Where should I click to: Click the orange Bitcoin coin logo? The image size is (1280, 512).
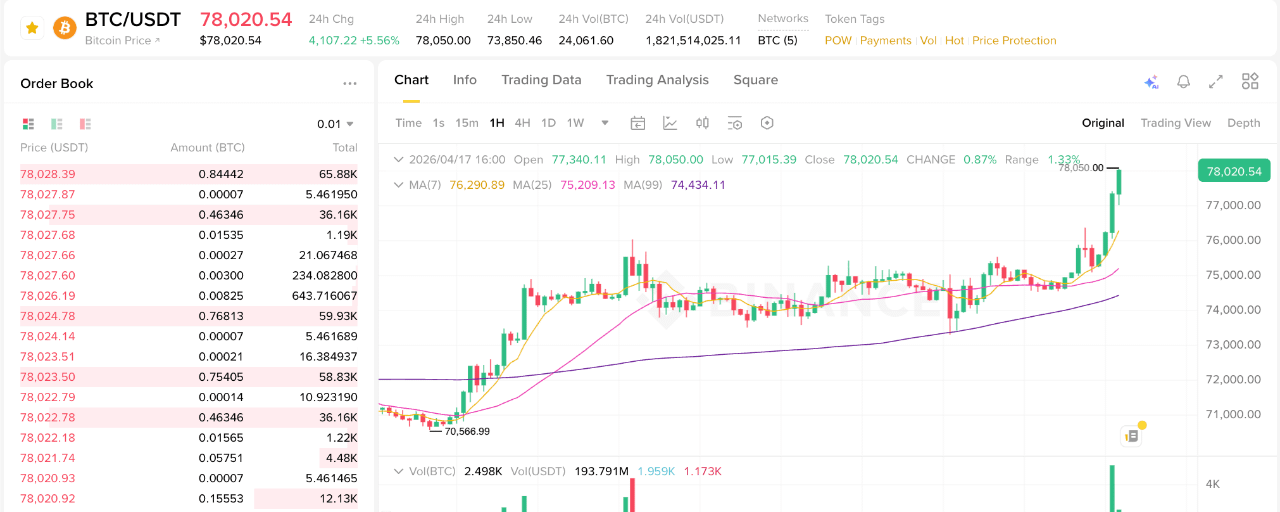tap(64, 28)
